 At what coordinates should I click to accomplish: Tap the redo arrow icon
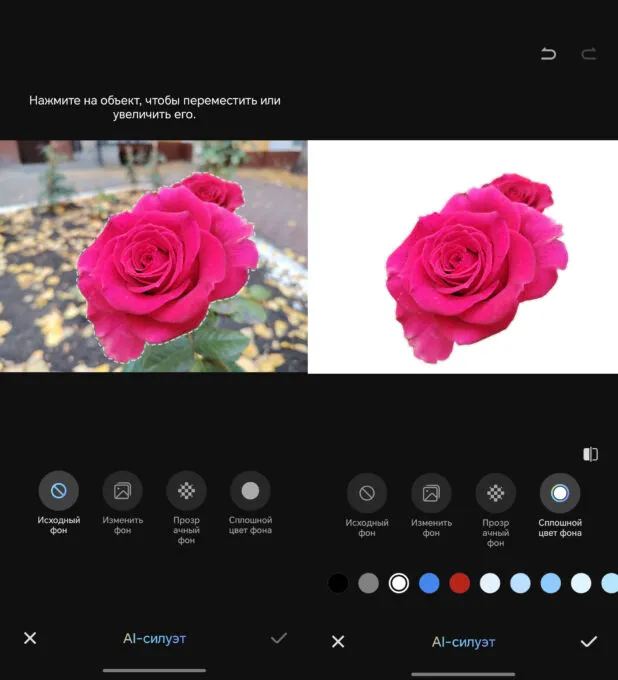(x=589, y=54)
